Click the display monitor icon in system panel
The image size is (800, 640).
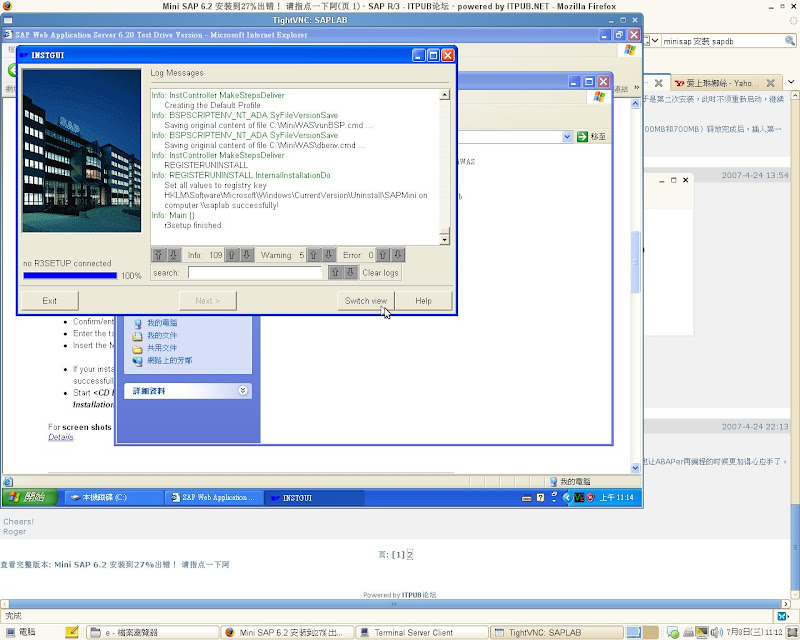[702, 632]
